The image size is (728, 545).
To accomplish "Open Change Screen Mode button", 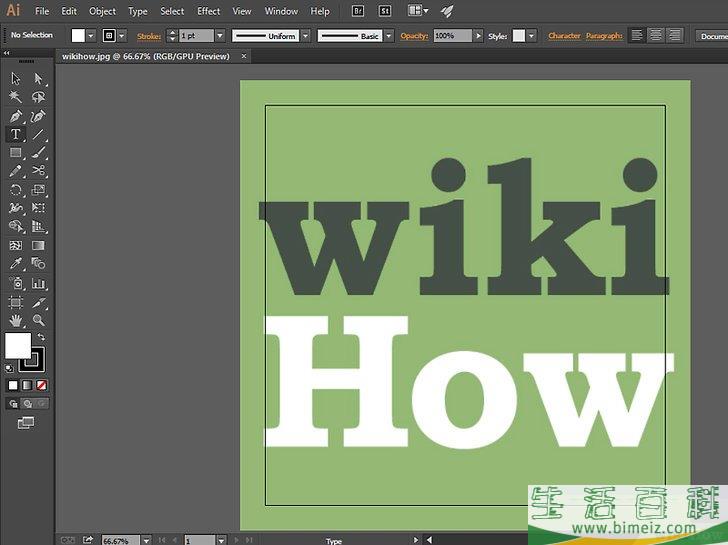I will [26, 422].
